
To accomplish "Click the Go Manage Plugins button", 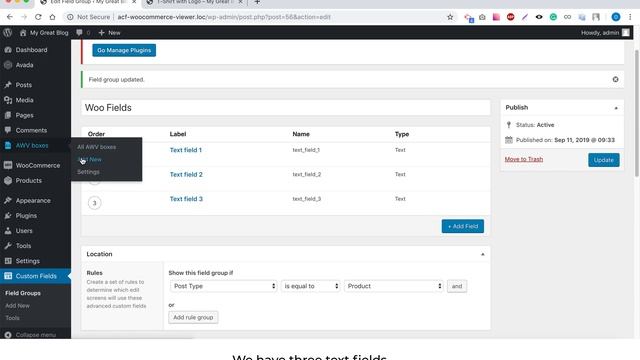I will [124, 50].
